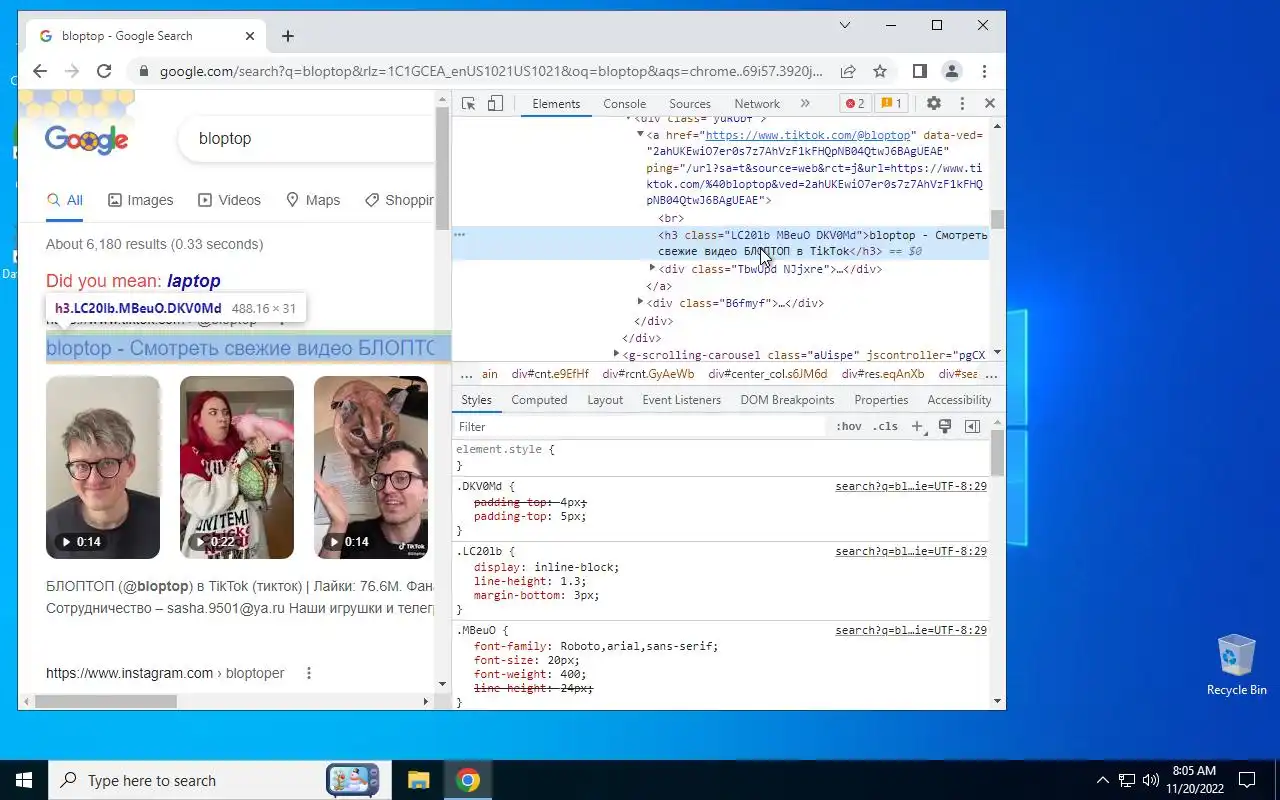Open the DOM Breakpoints tab
The image size is (1280, 800).
[787, 400]
